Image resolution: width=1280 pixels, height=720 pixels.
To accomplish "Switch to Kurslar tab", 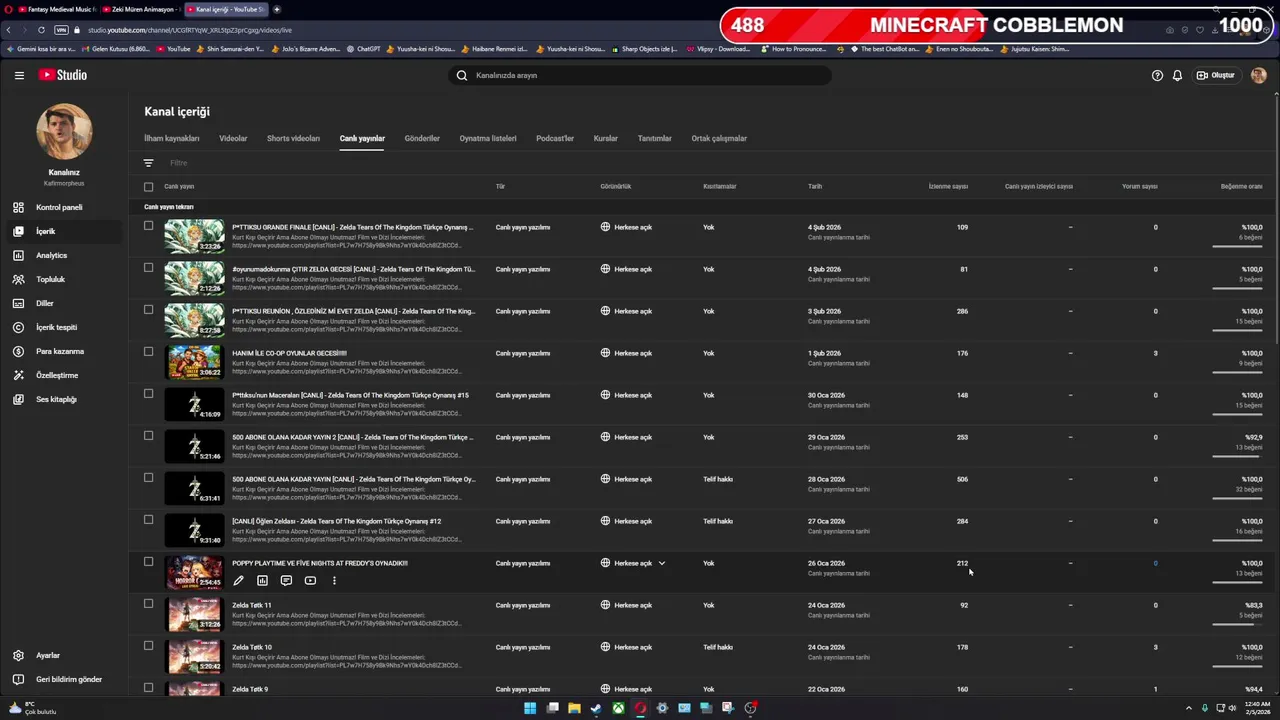I will click(x=606, y=138).
